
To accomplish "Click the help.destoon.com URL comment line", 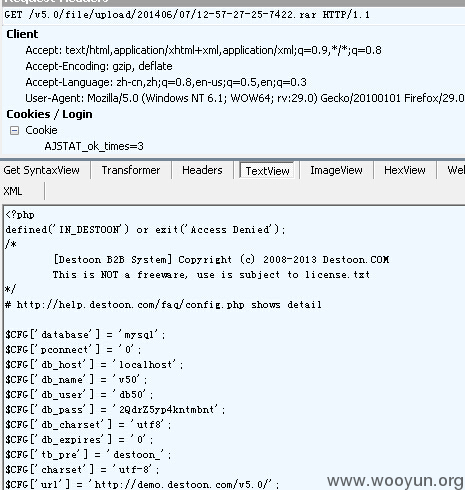I will coord(163,305).
